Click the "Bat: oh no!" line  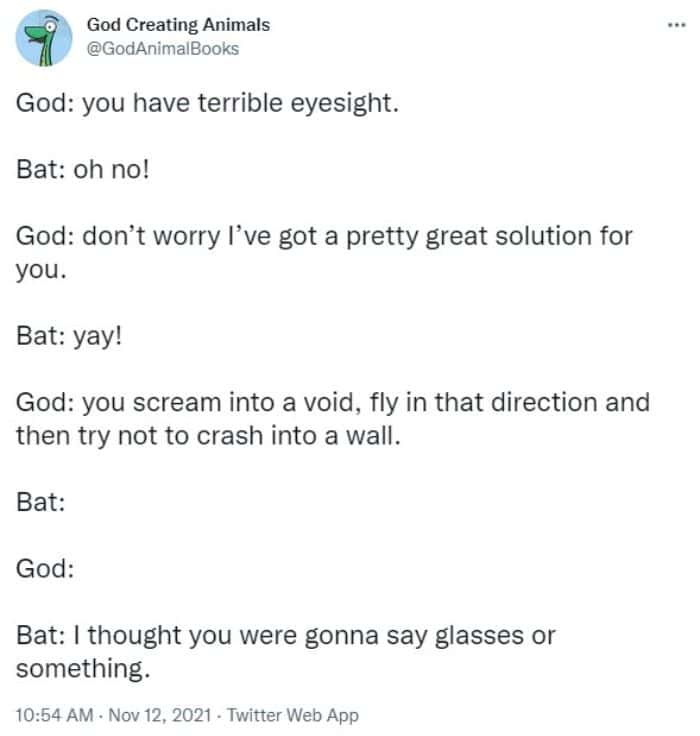83,170
